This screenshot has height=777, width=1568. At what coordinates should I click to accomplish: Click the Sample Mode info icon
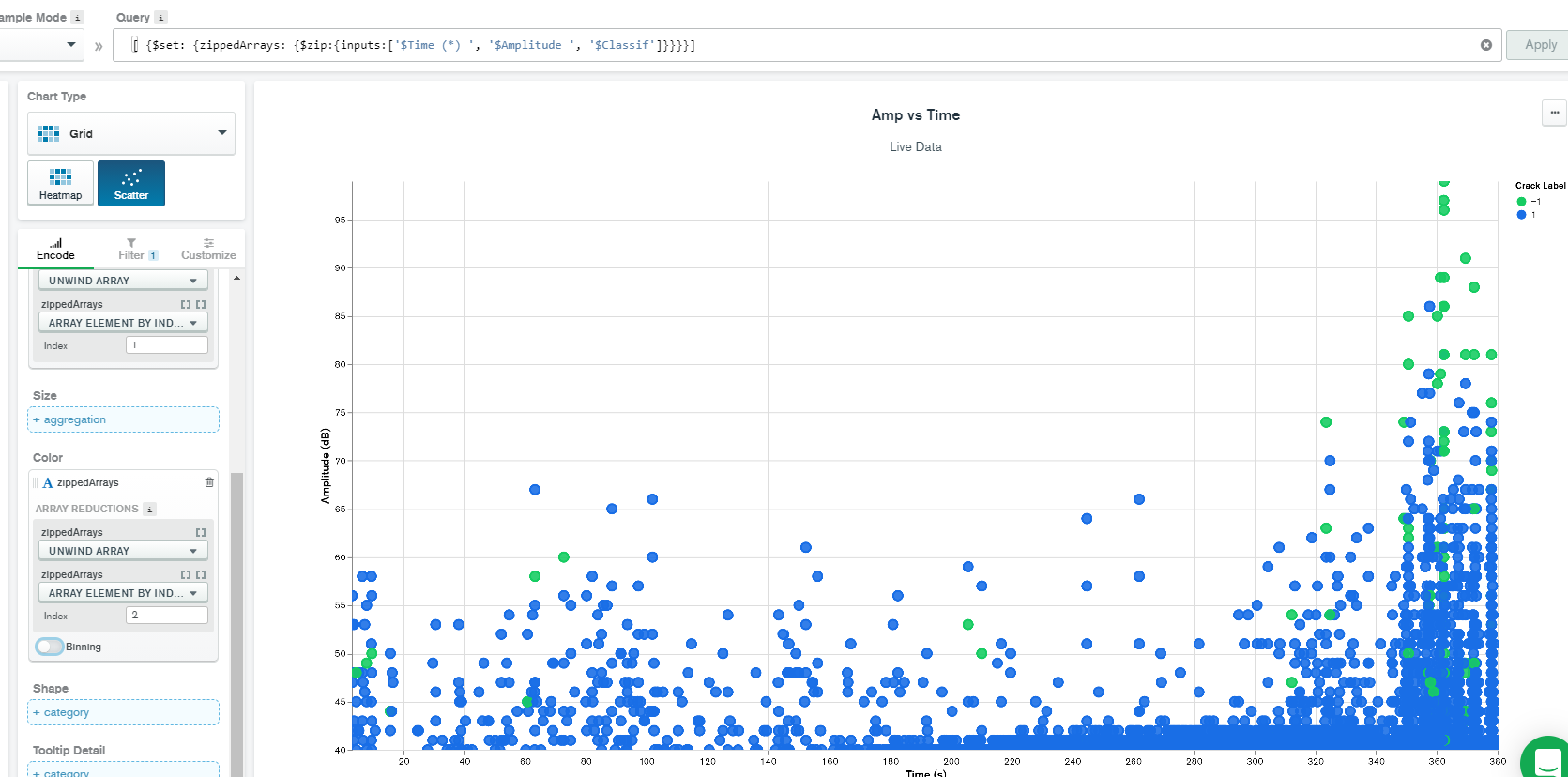tap(78, 18)
